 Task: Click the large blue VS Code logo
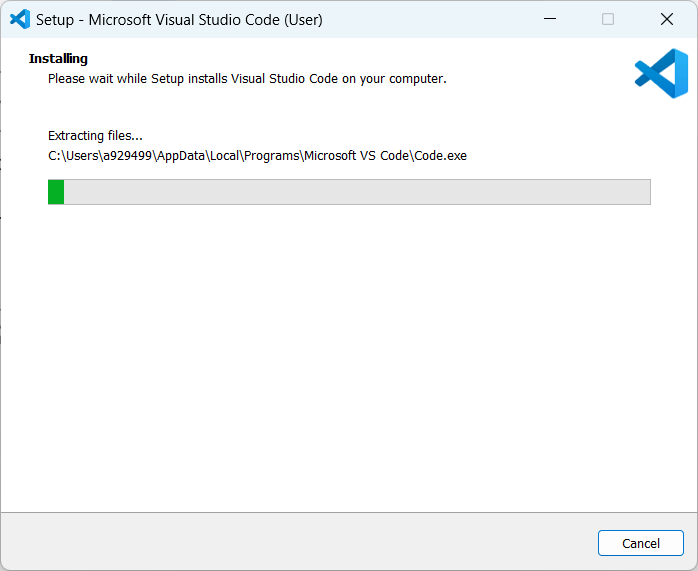661,74
